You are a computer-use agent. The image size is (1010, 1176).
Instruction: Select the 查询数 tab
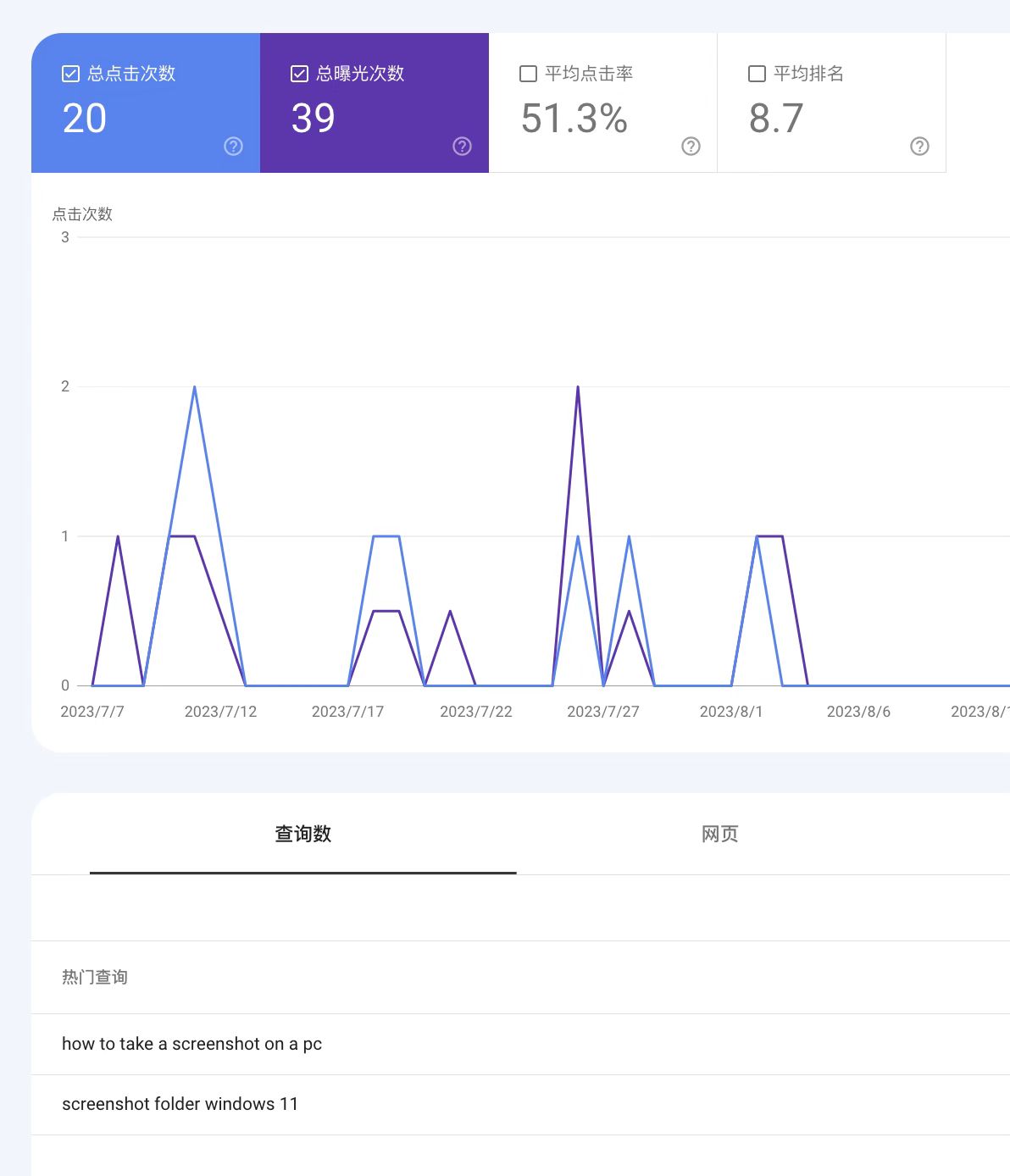click(x=303, y=835)
